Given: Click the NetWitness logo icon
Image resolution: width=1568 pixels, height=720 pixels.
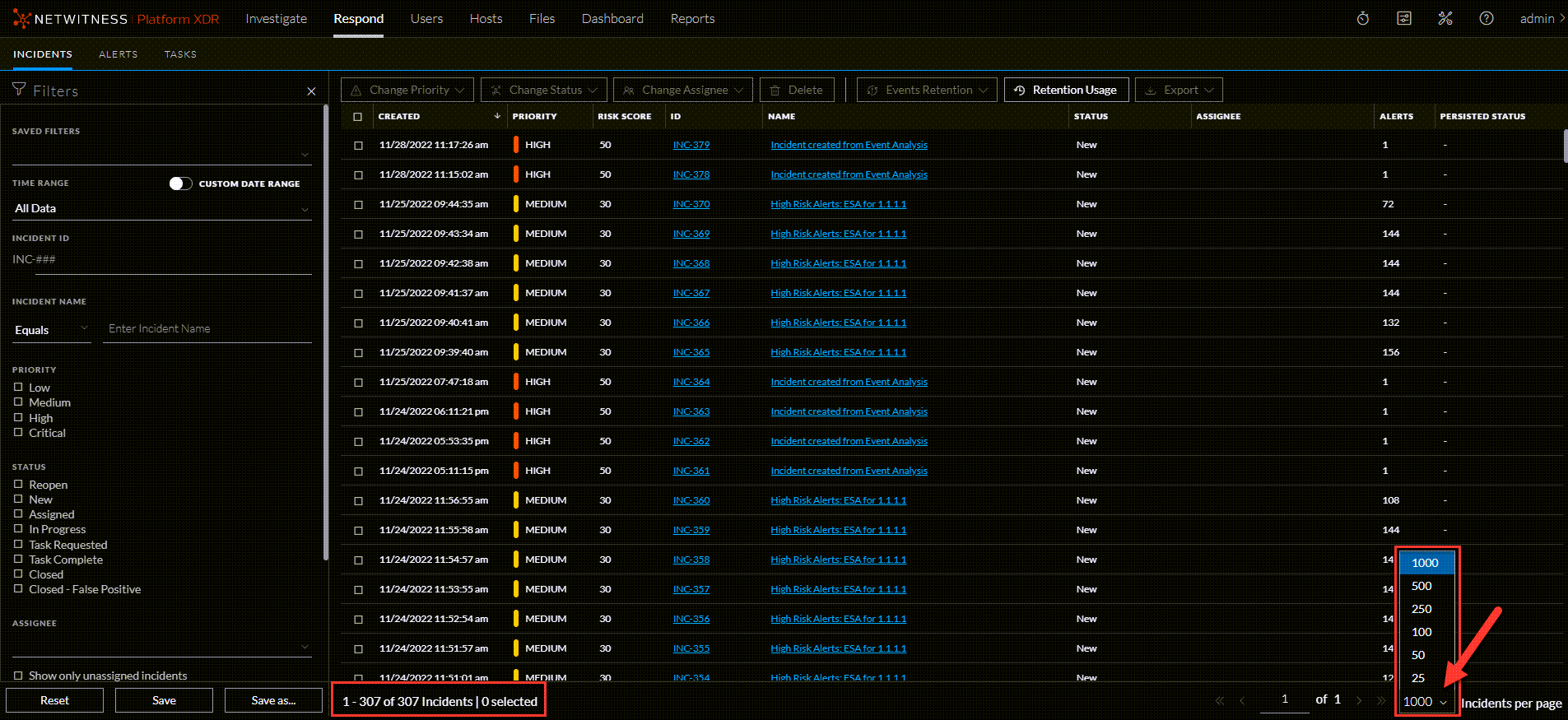Looking at the screenshot, I should click(x=21, y=19).
